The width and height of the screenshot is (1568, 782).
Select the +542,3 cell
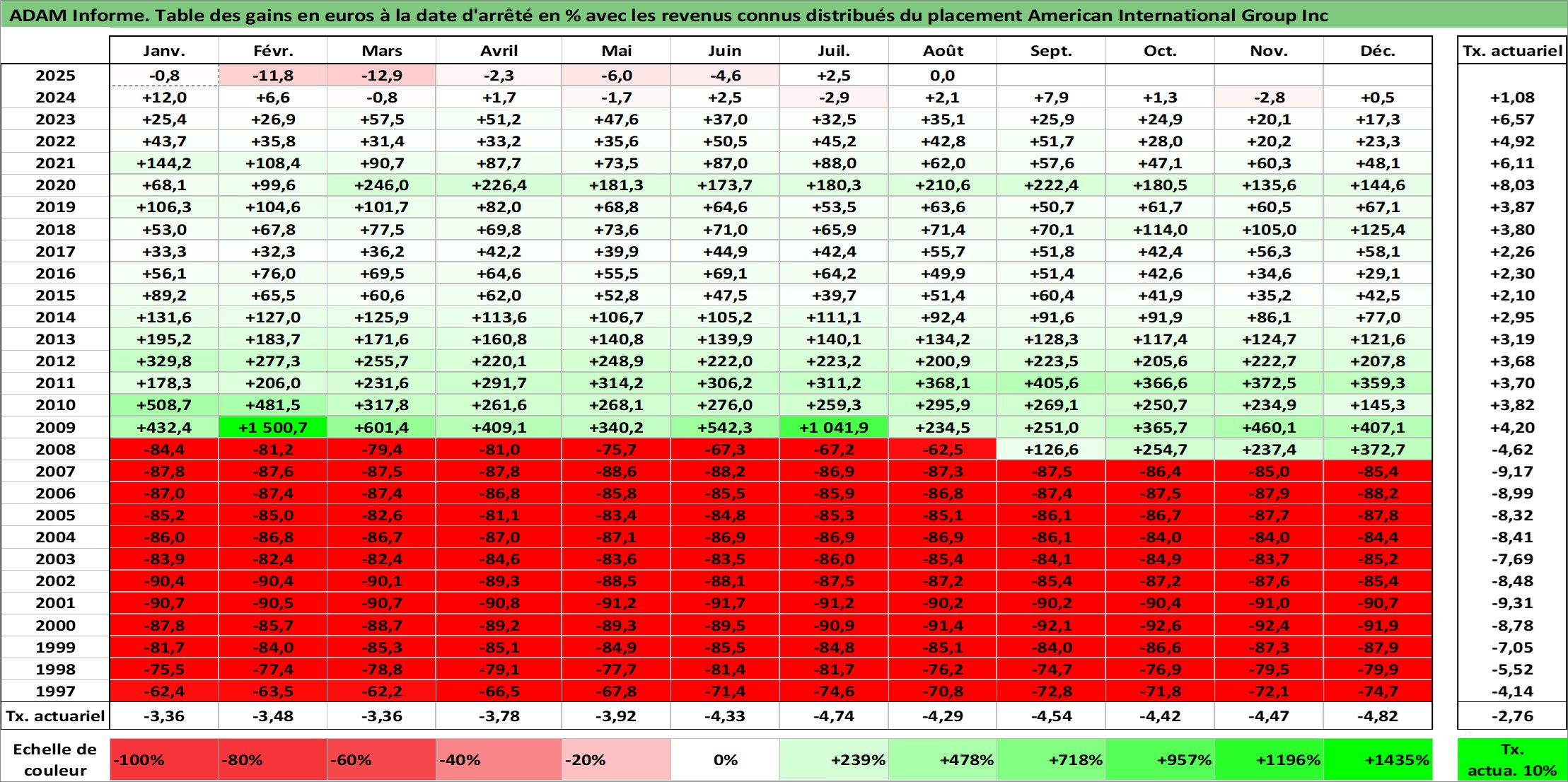[725, 427]
